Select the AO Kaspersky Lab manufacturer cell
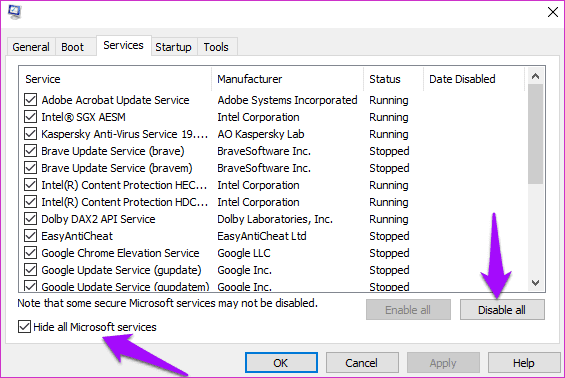The image size is (565, 378). (261, 134)
